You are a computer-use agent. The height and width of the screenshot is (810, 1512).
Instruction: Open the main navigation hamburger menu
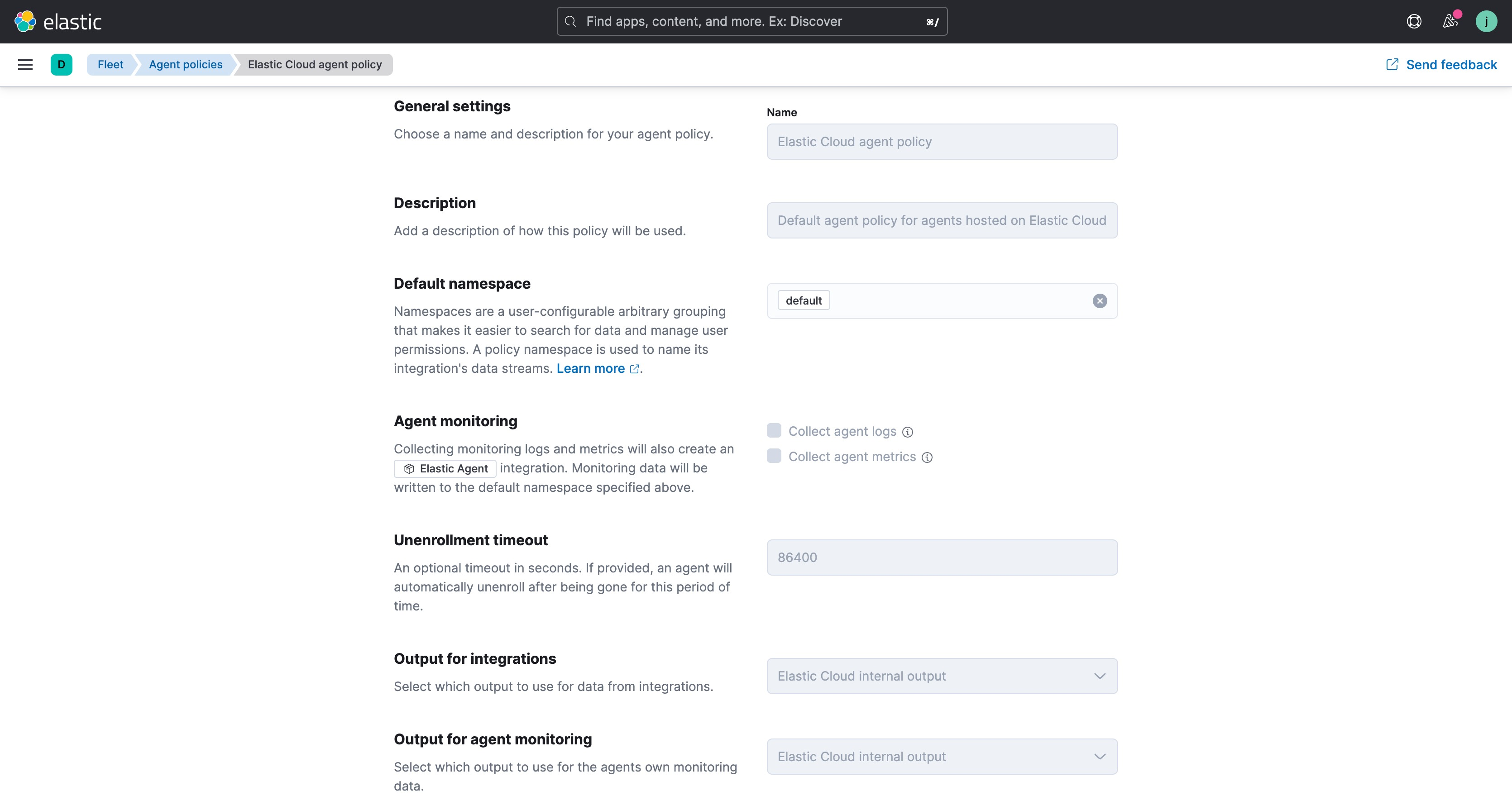[25, 65]
